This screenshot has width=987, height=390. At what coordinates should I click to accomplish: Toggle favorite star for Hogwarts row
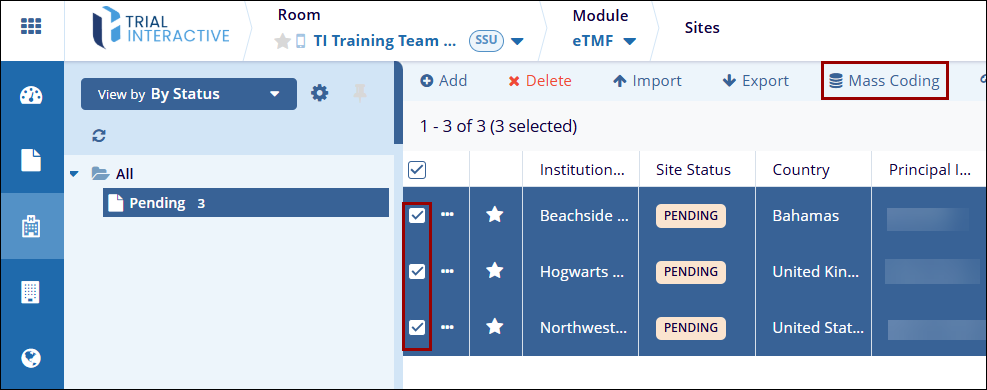(x=495, y=271)
